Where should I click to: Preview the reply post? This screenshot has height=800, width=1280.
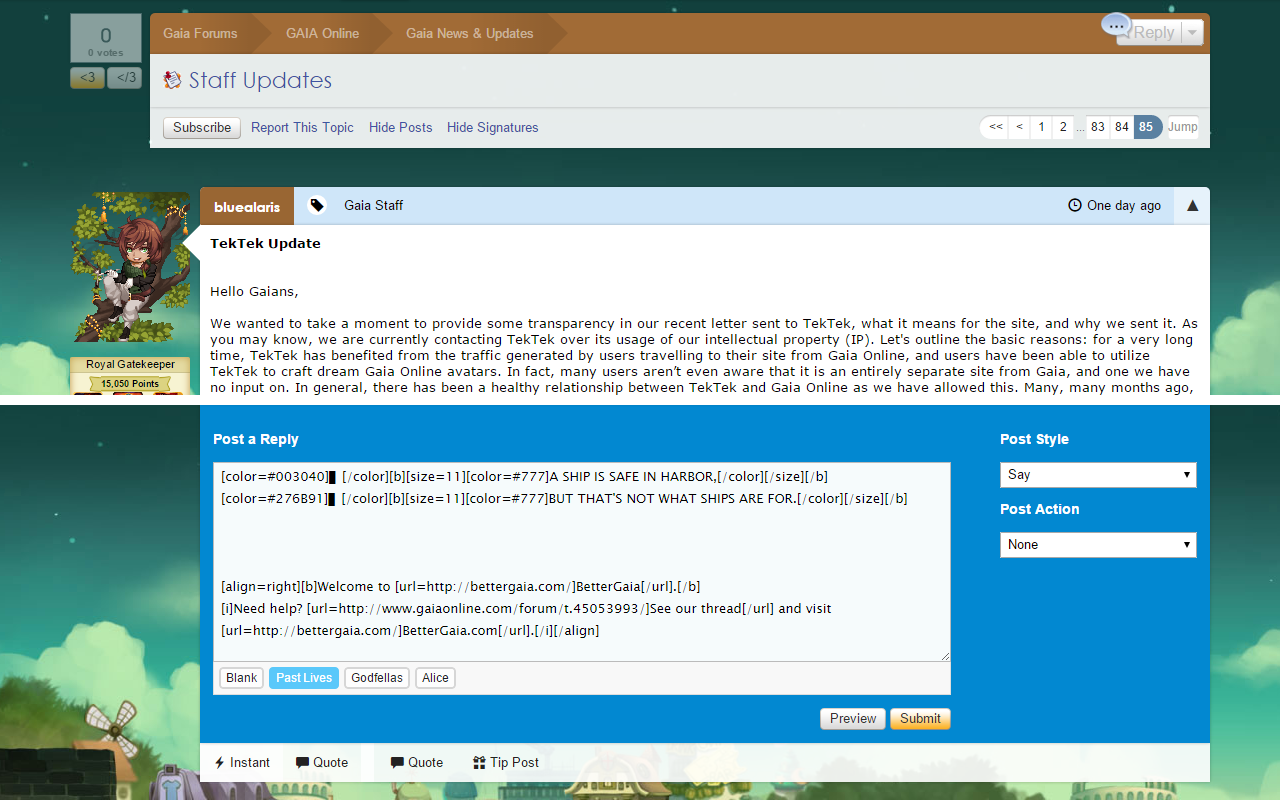coord(853,718)
